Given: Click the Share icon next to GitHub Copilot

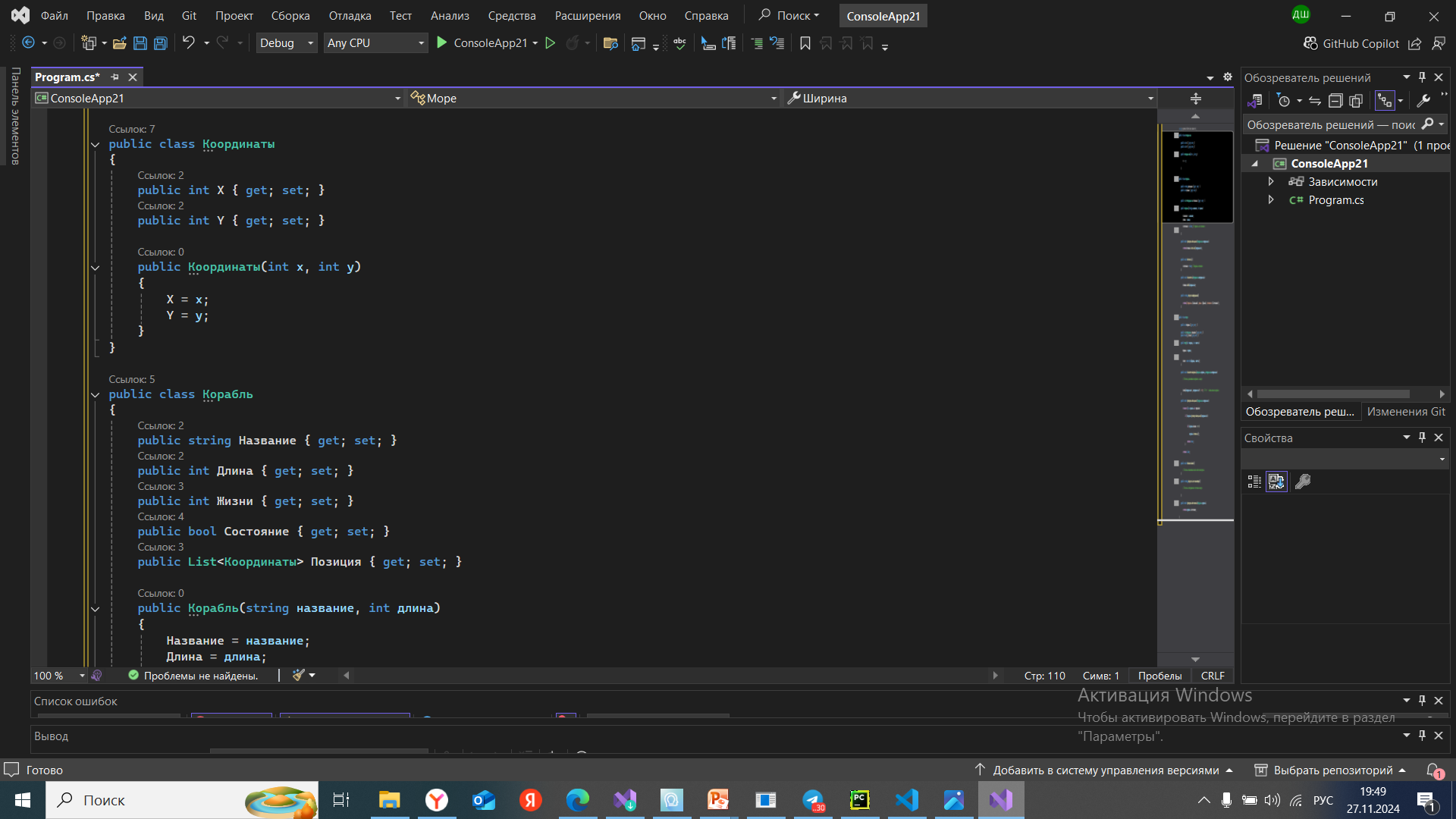Looking at the screenshot, I should [1415, 44].
